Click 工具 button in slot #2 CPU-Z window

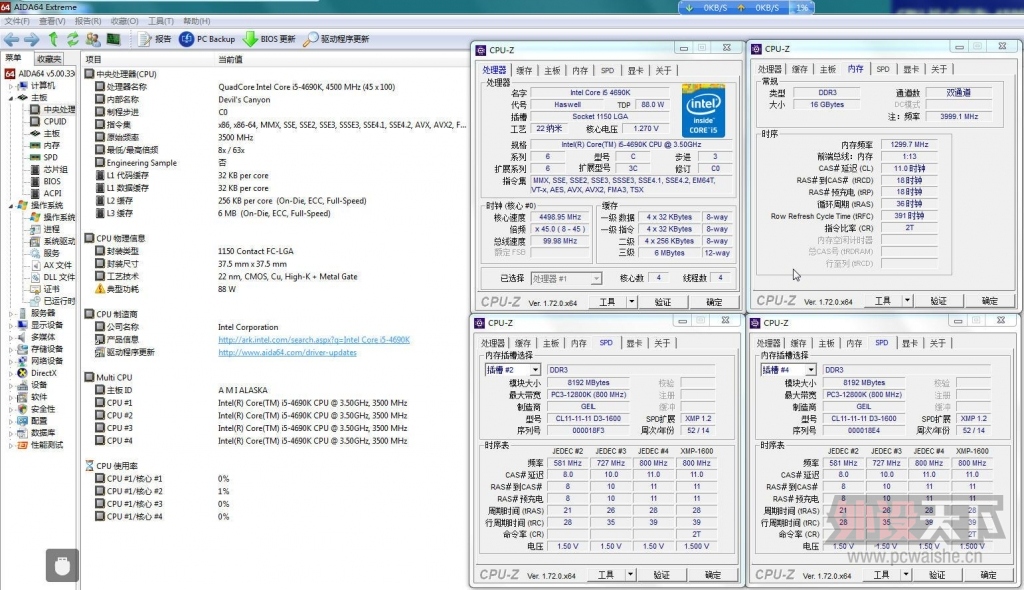606,575
